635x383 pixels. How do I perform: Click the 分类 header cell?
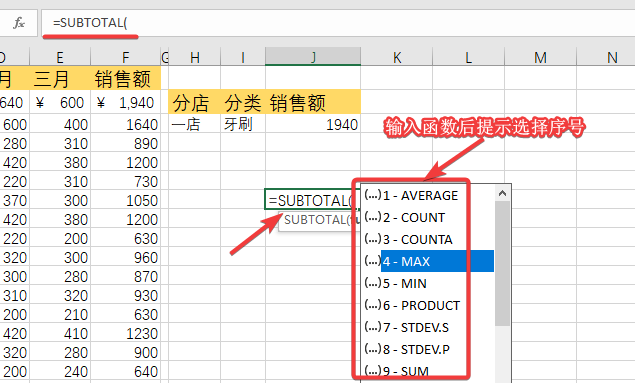[x=243, y=102]
